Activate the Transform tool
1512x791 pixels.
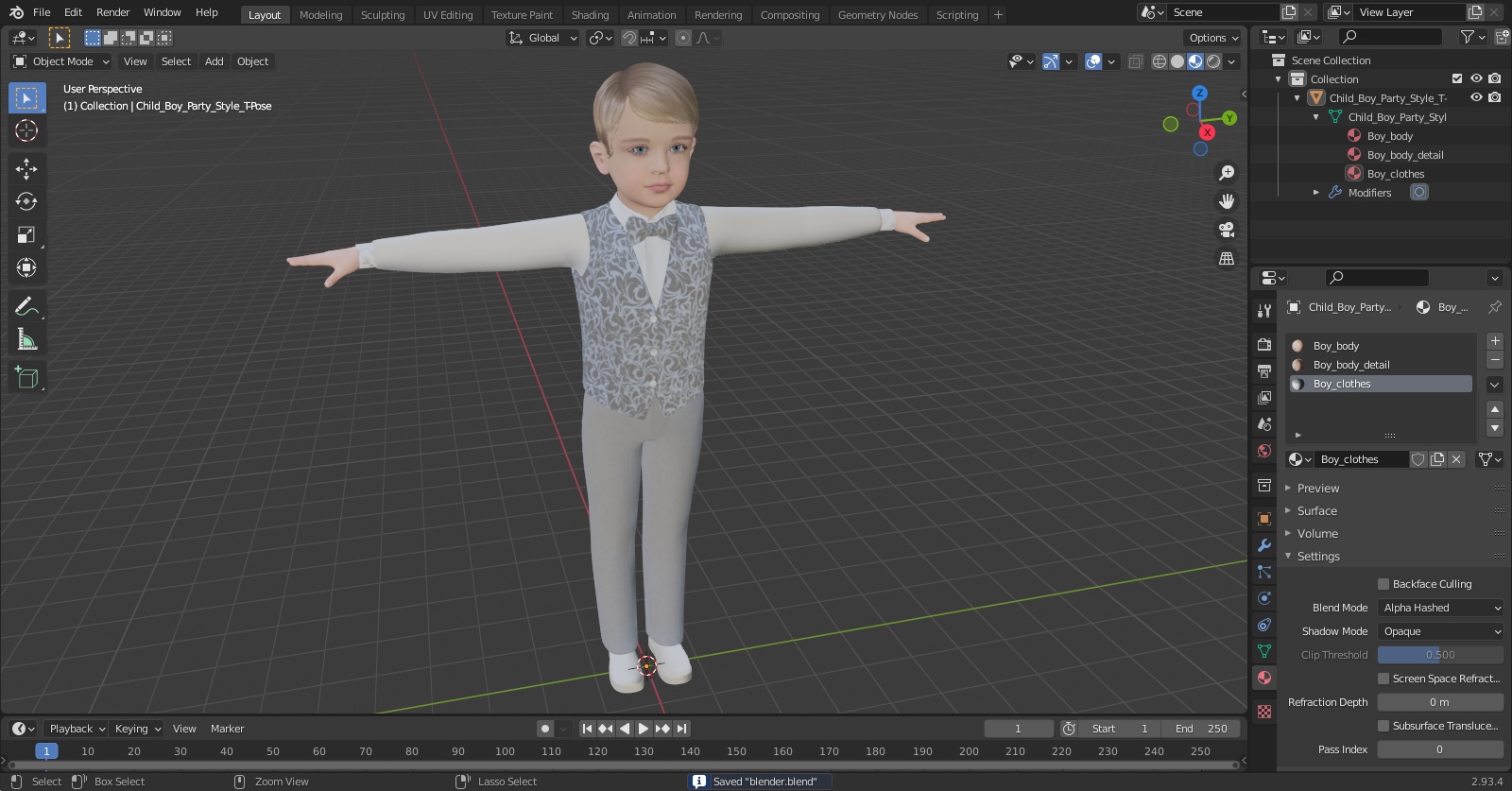26,267
